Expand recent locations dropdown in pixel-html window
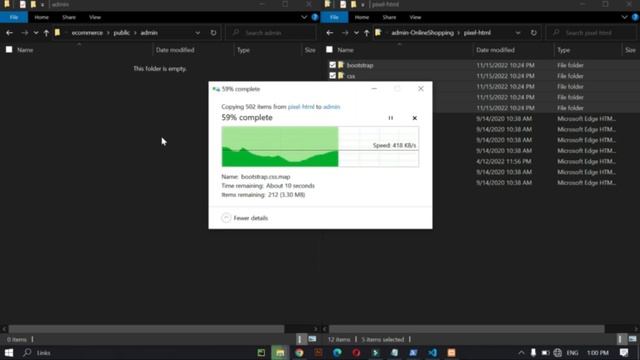Viewport: 640px width, 360px height. coord(356,33)
